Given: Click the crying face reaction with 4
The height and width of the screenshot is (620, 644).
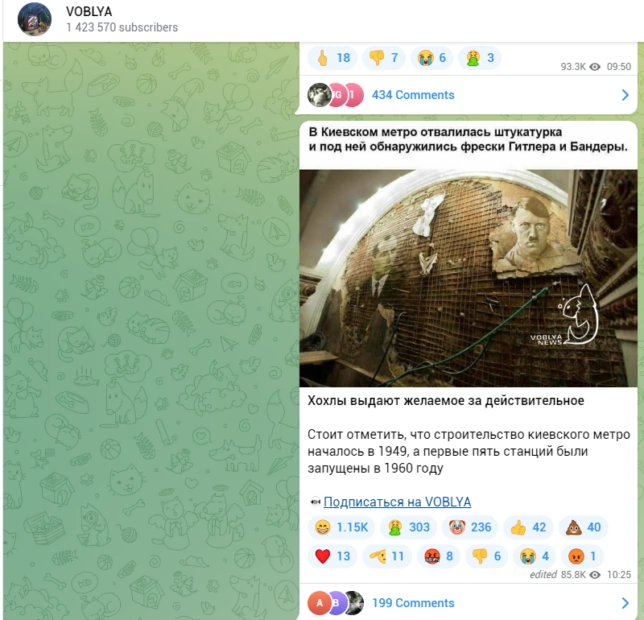Looking at the screenshot, I should coord(534,556).
